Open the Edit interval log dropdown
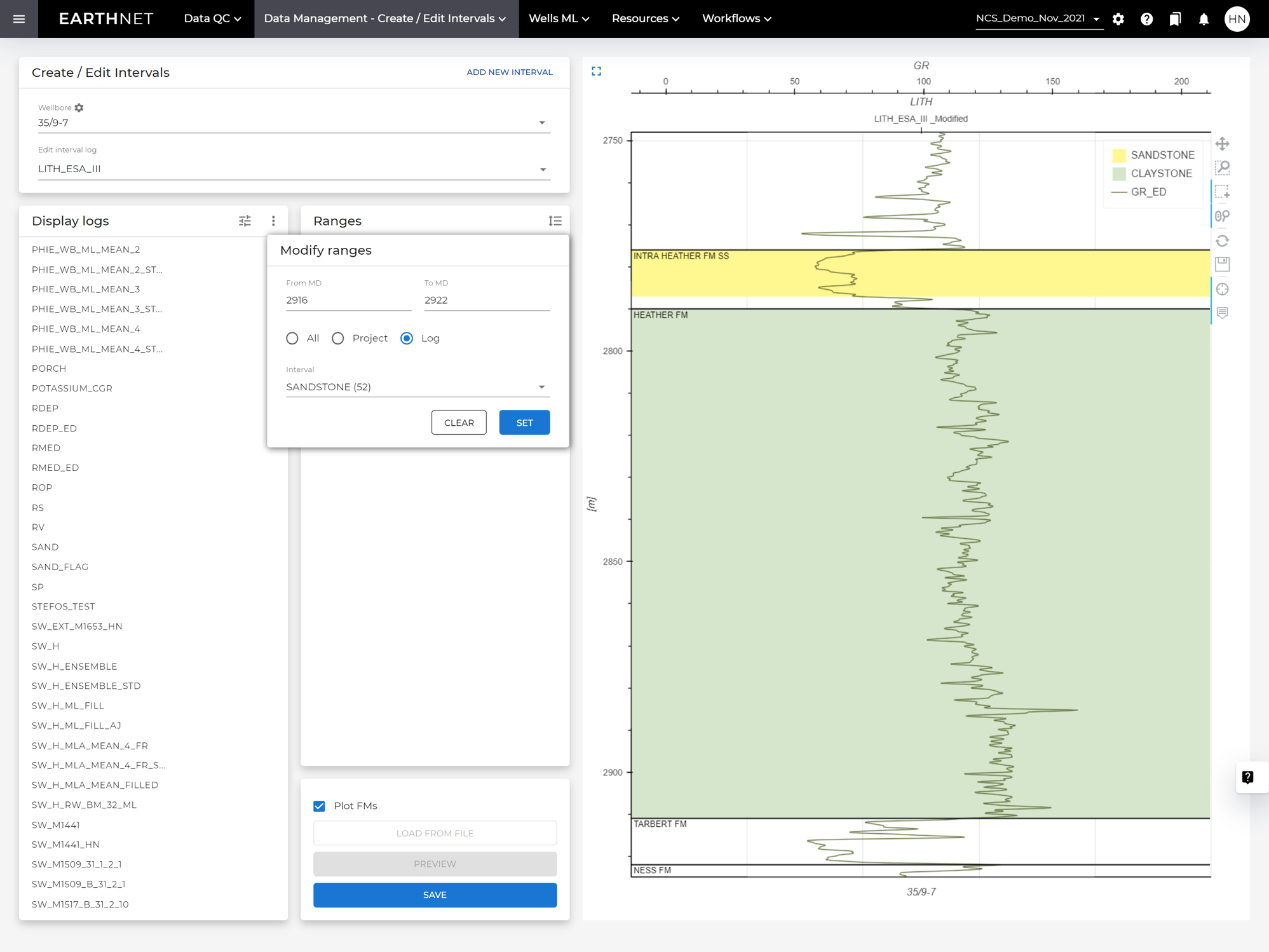1269x952 pixels. (542, 169)
